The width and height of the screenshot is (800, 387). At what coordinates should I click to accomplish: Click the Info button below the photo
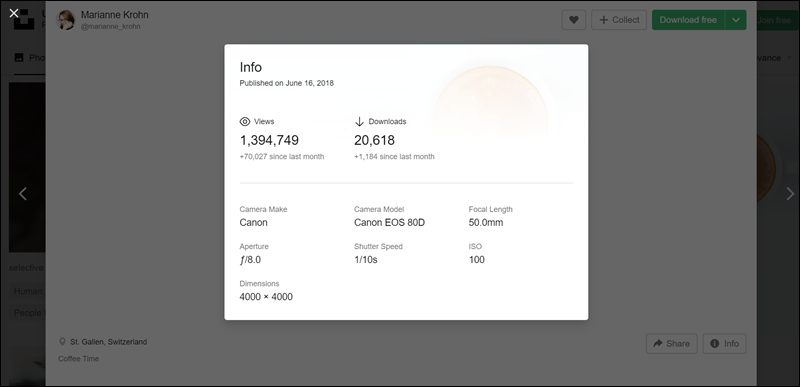coord(724,344)
